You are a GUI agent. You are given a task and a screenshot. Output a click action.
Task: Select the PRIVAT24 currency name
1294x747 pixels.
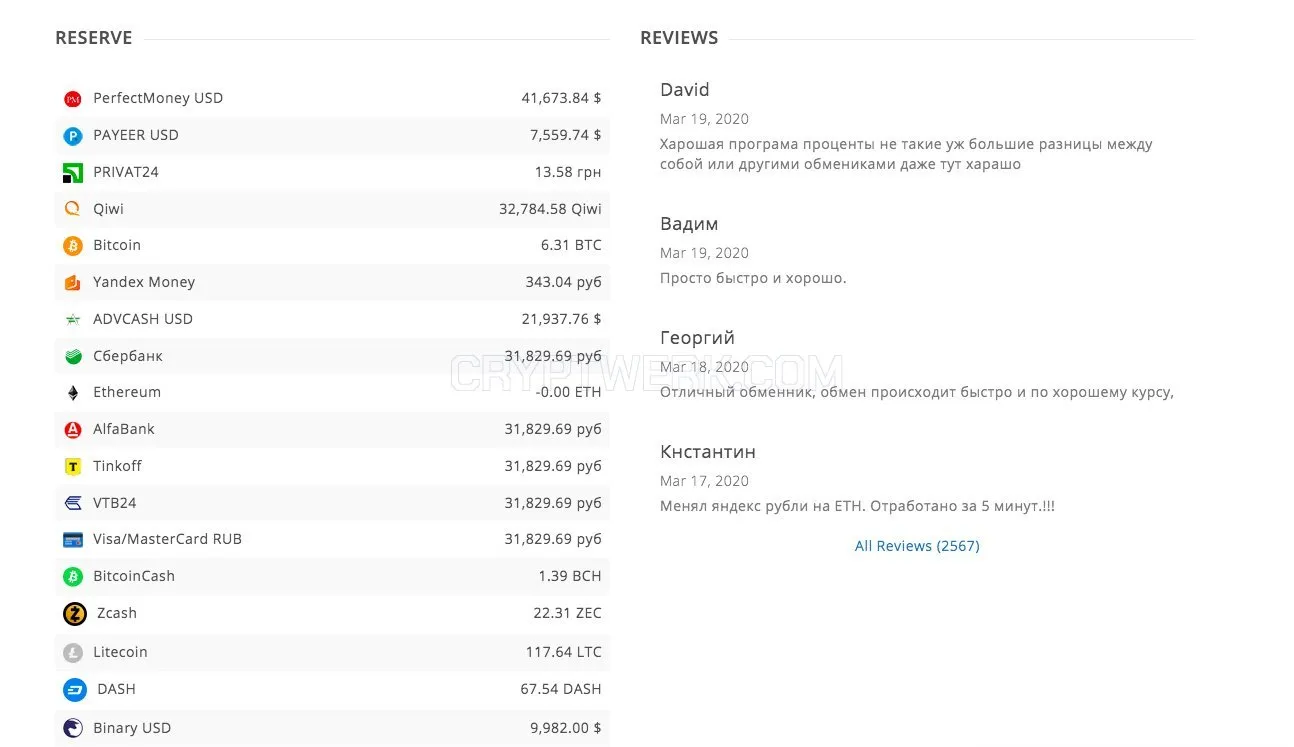[126, 172]
